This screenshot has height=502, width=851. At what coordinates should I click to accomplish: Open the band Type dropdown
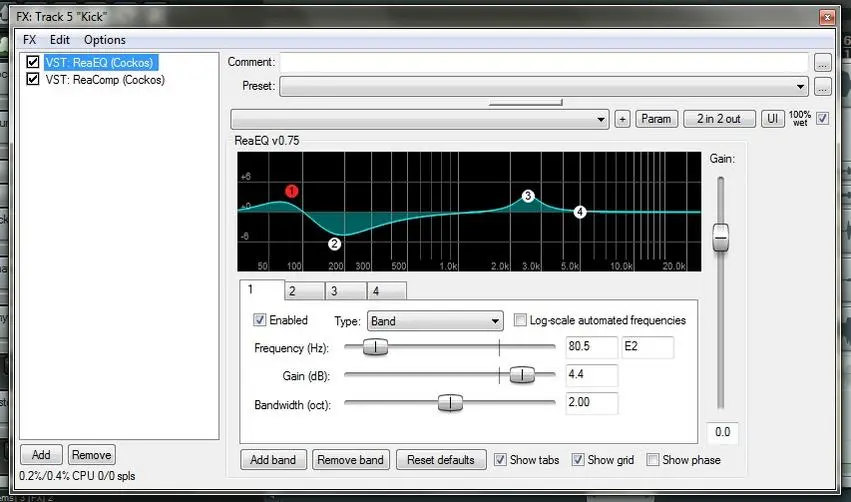click(434, 321)
